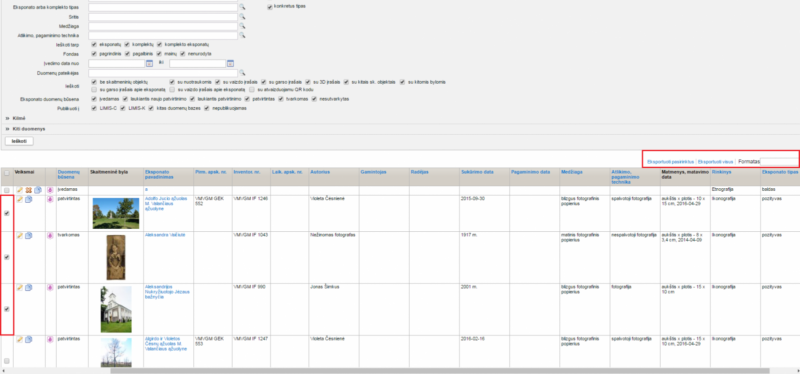Click the search icon beside Duomenų pateikėjas field
This screenshot has width=800, height=374.
point(243,73)
